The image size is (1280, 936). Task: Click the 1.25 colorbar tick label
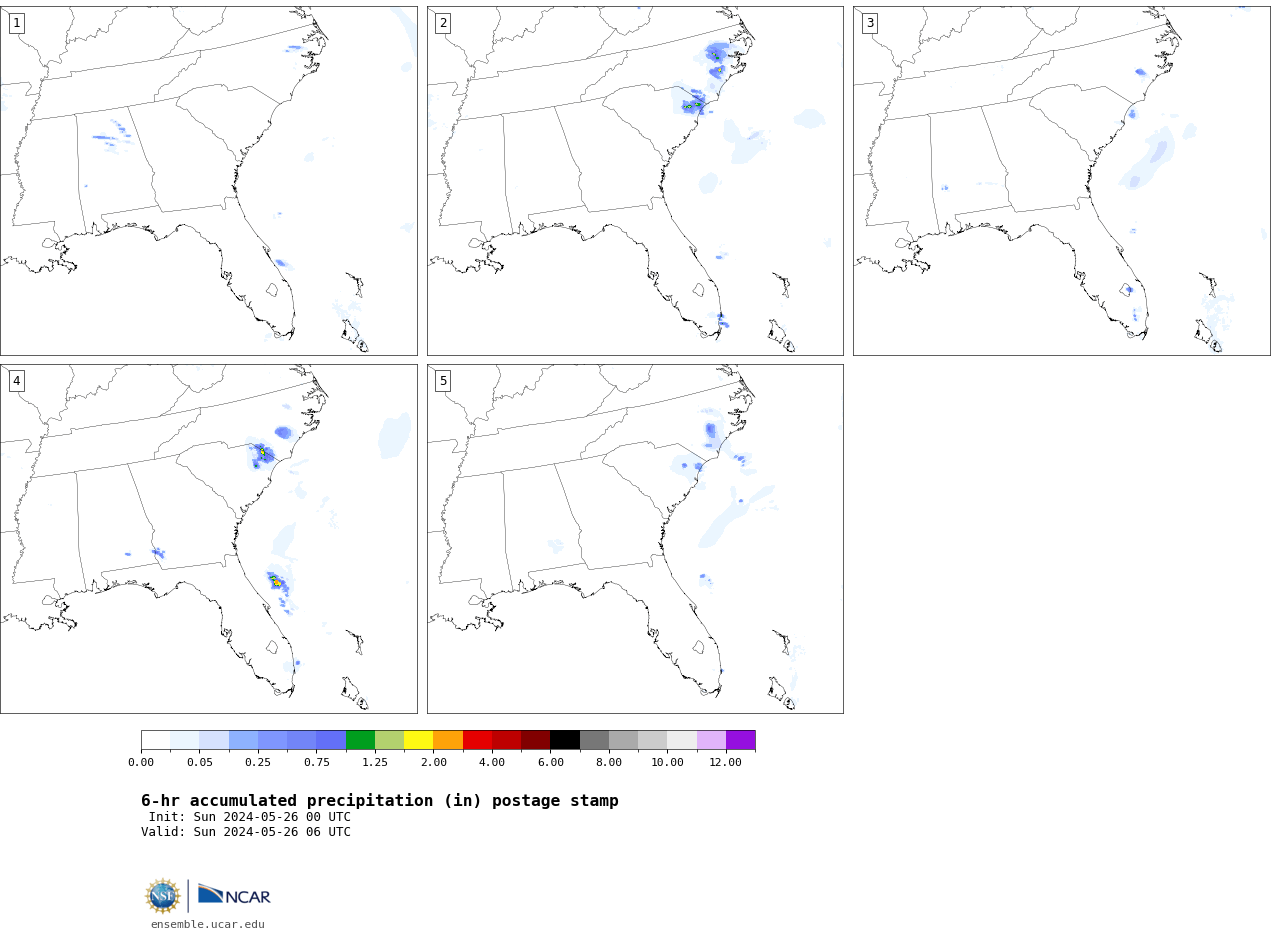(x=375, y=762)
